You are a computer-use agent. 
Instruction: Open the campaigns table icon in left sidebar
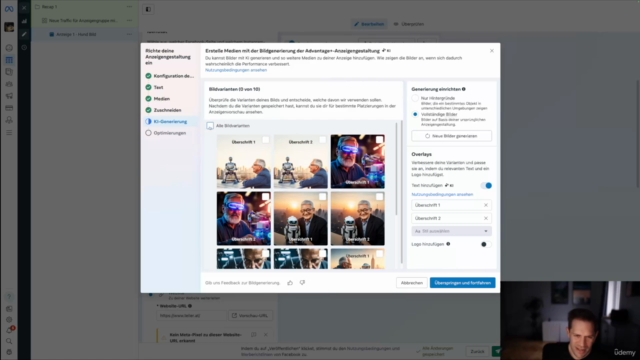pyautogui.click(x=9, y=60)
